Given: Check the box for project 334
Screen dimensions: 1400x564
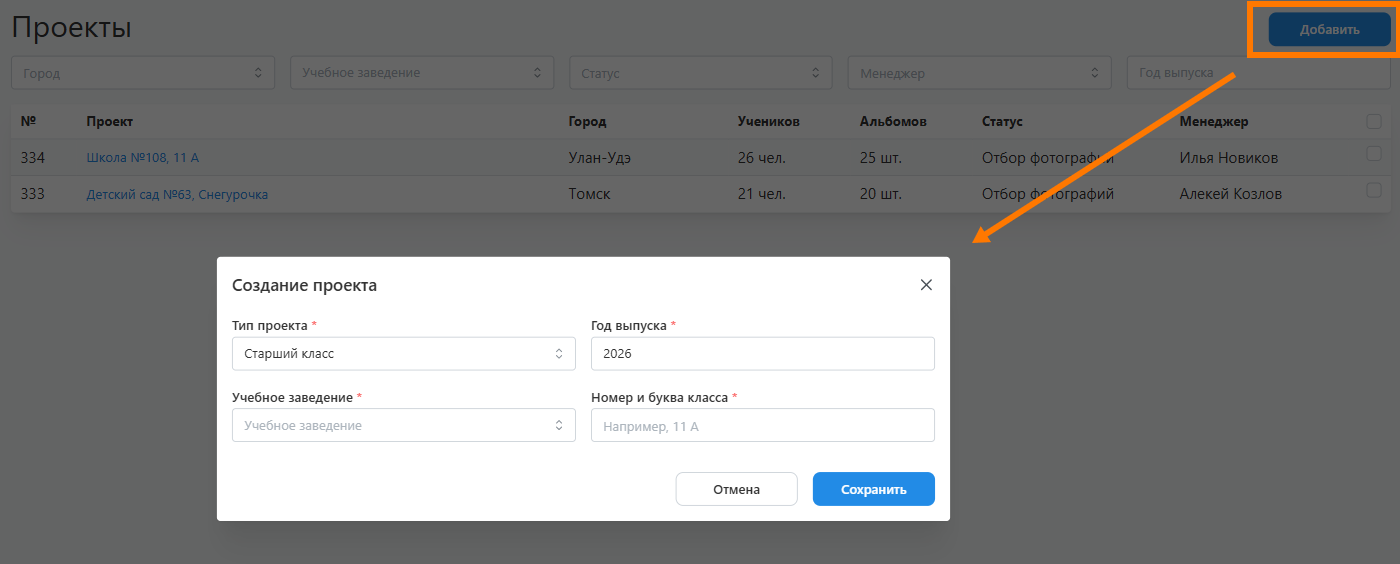Looking at the screenshot, I should point(1374,154).
